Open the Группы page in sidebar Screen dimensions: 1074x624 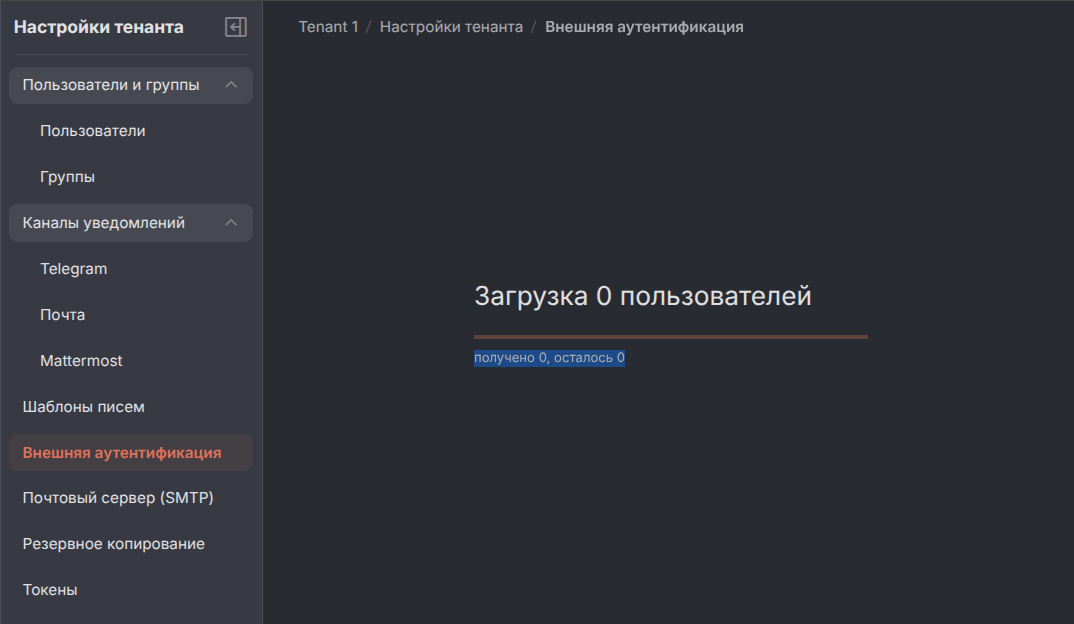coord(68,177)
